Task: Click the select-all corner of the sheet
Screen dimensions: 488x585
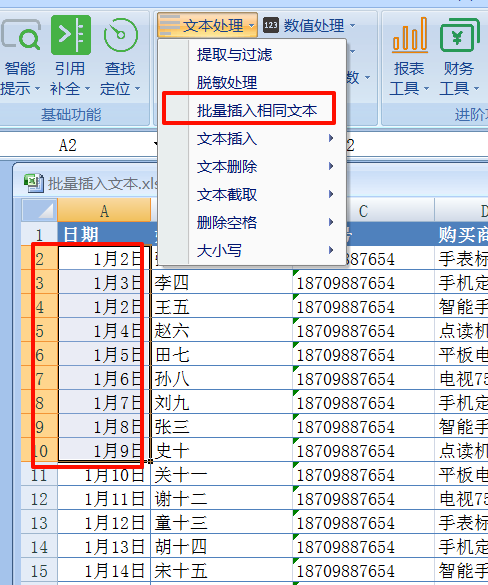Action: [40, 210]
